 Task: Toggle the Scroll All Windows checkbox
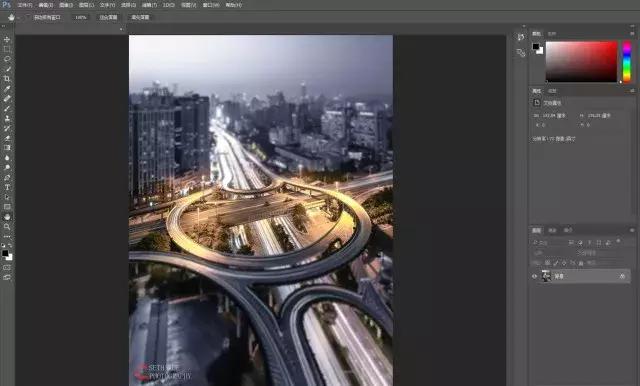[28, 18]
